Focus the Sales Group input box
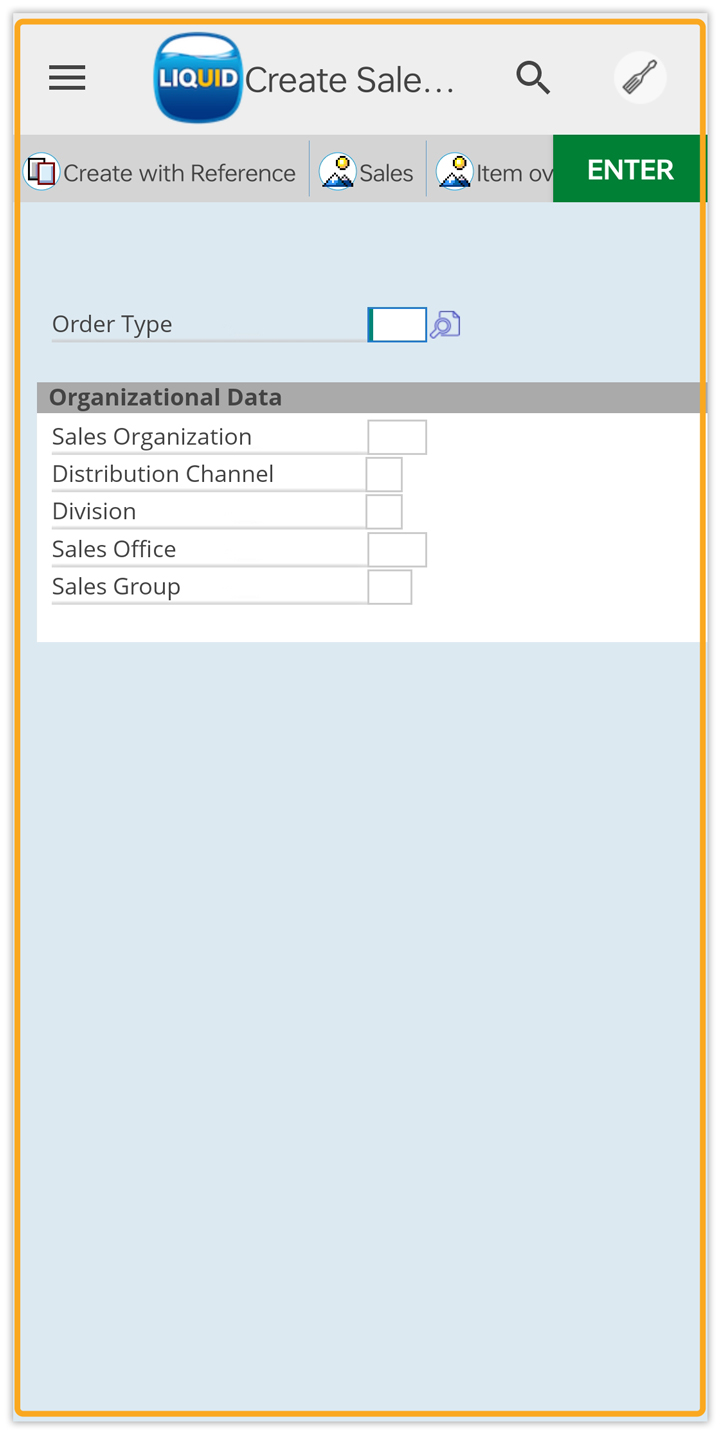 pyautogui.click(x=390, y=587)
